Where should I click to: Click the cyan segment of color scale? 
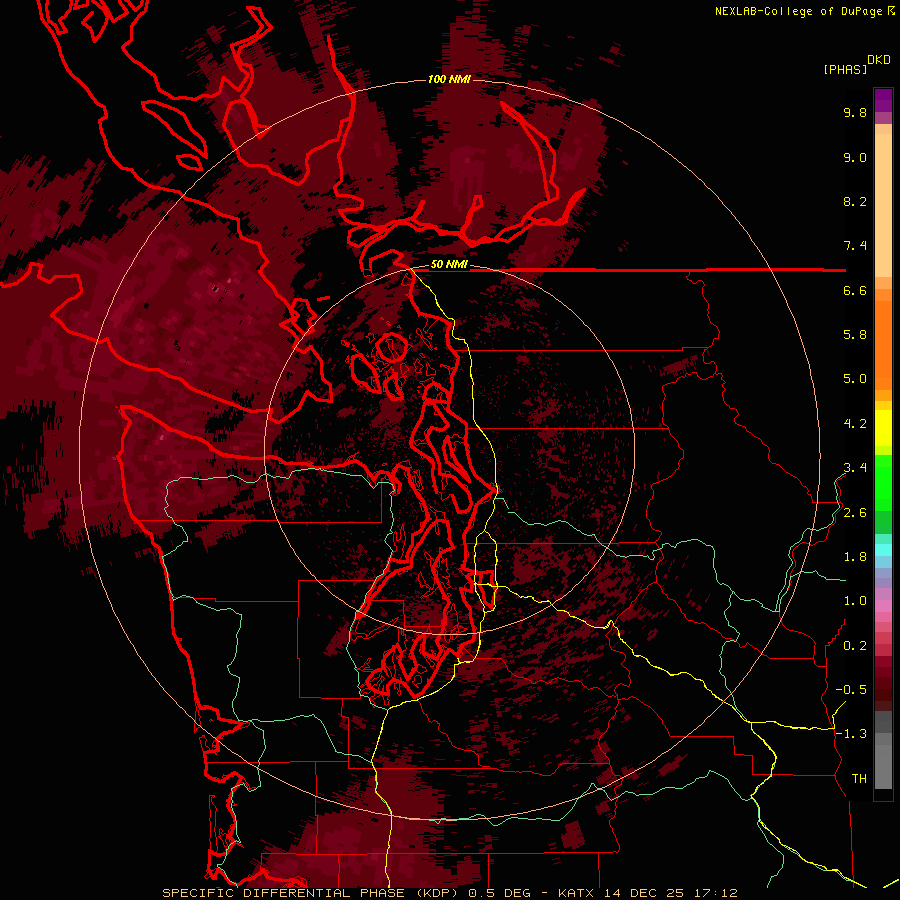(x=883, y=550)
